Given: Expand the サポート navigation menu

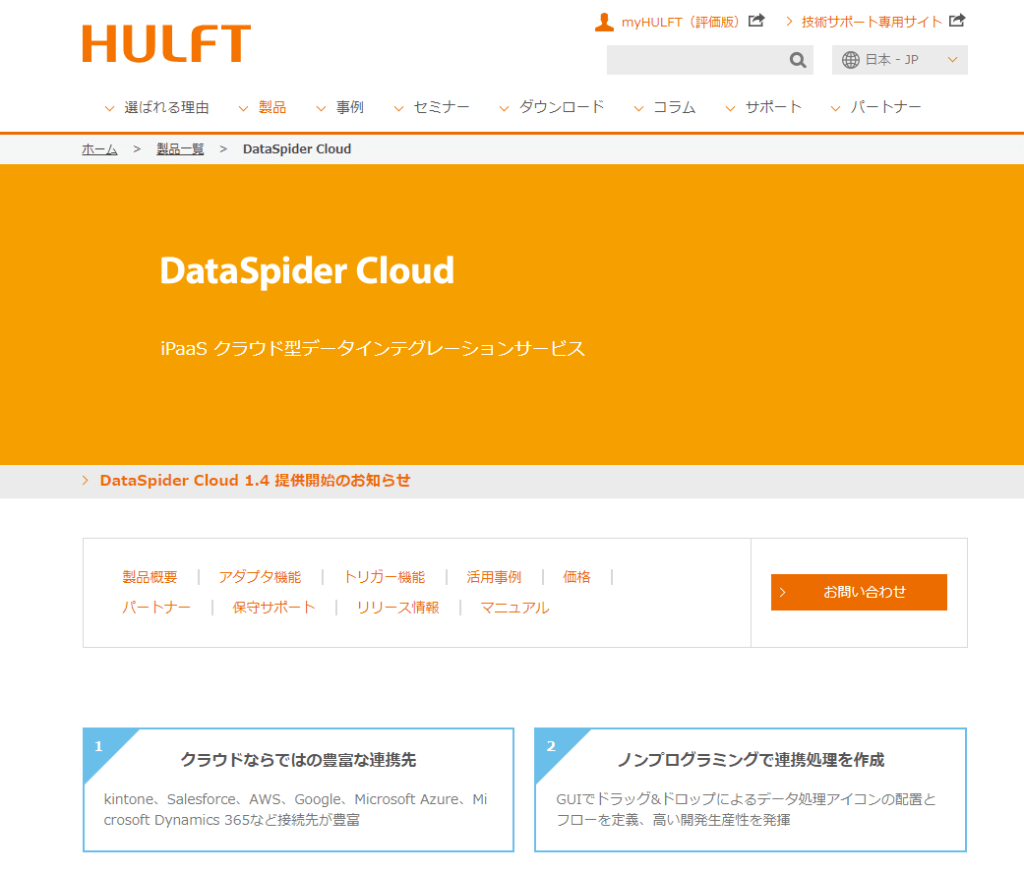Looking at the screenshot, I should [763, 107].
